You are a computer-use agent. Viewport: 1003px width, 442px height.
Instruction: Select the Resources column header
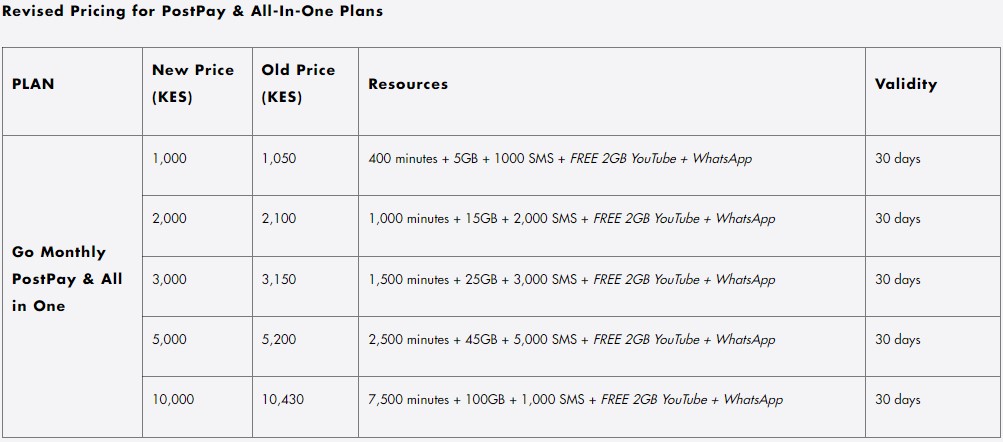click(x=408, y=84)
